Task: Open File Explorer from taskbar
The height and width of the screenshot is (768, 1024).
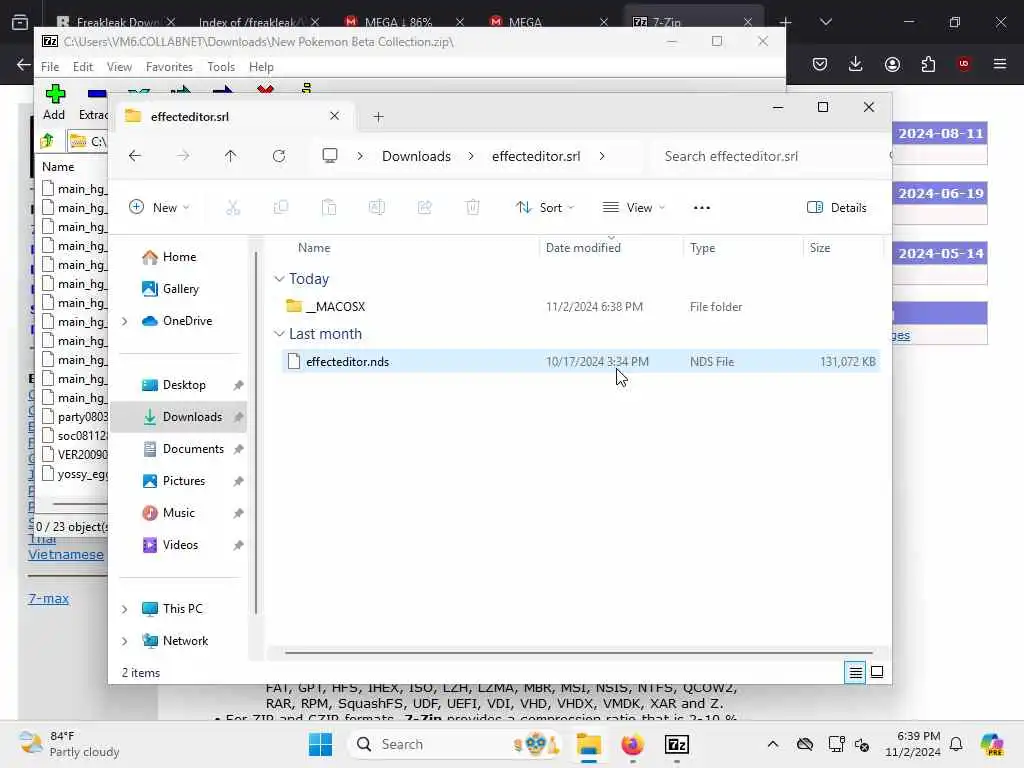Action: (x=588, y=744)
